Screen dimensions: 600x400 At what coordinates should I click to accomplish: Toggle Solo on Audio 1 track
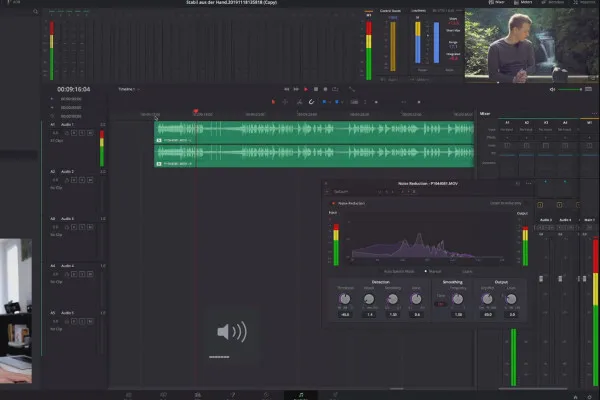tap(82, 133)
